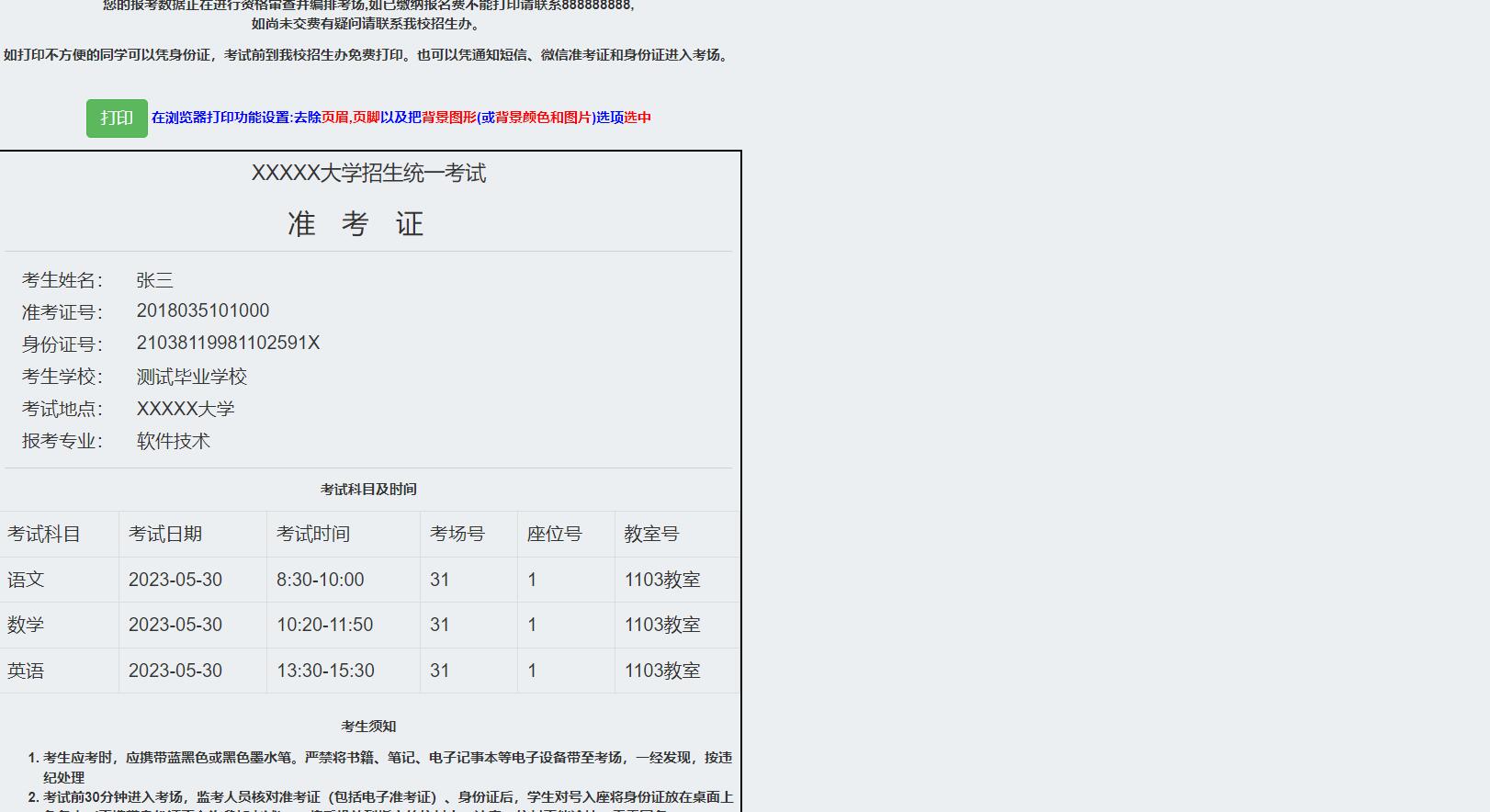Click the browser print settings instruction text
This screenshot has width=1490, height=812.
[401, 118]
